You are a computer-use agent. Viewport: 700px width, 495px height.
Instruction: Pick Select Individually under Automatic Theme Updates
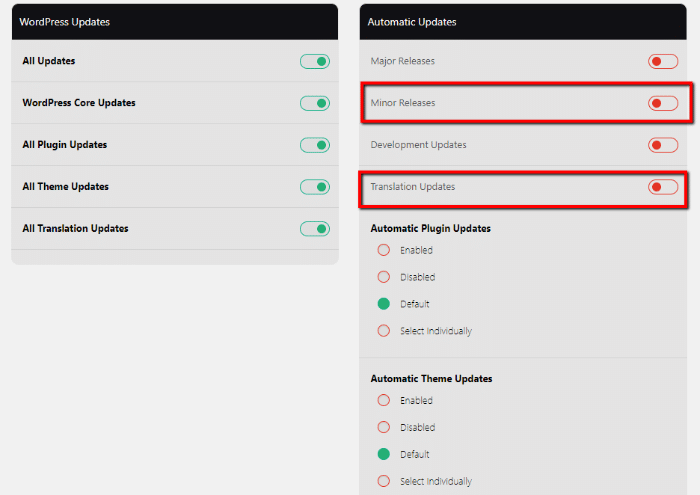[383, 481]
